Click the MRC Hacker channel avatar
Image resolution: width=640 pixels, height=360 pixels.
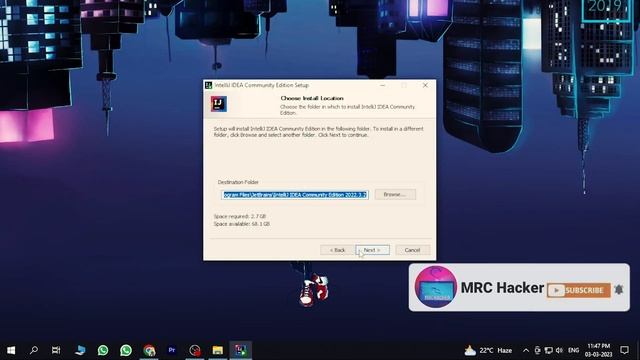coord(436,287)
